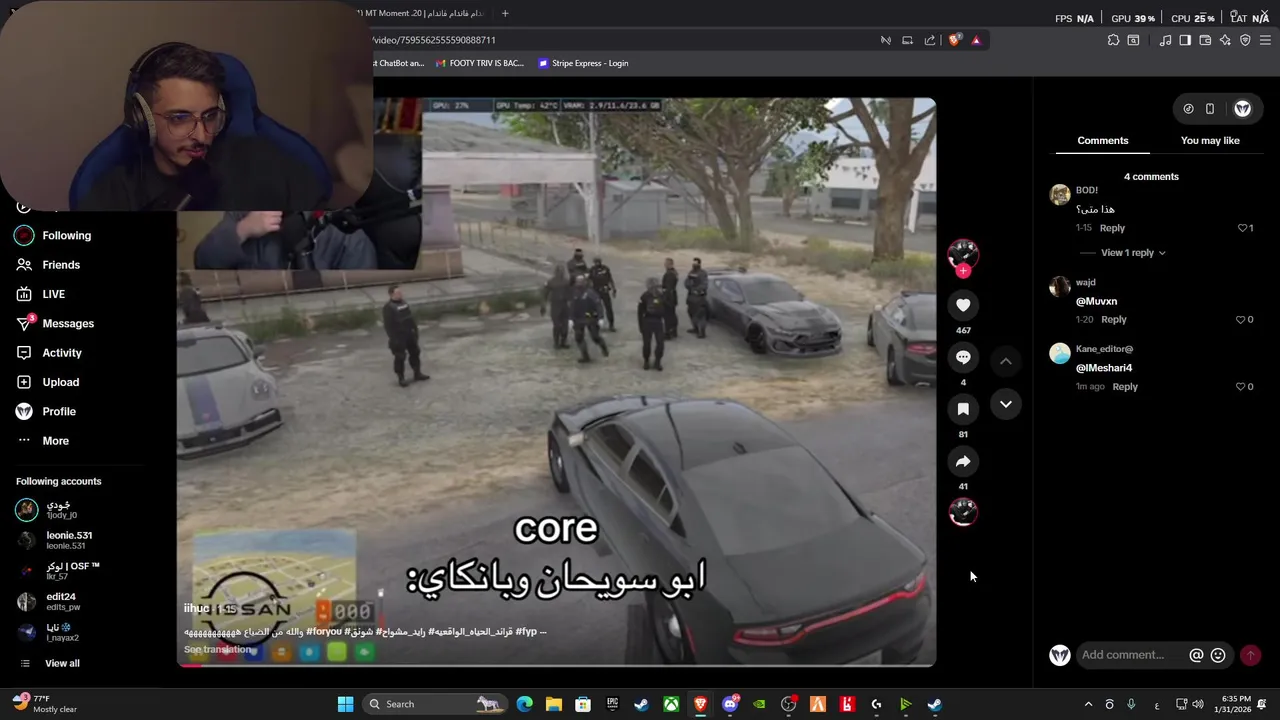
Task: Go to the previous video with the up chevron
Action: [x=1006, y=361]
